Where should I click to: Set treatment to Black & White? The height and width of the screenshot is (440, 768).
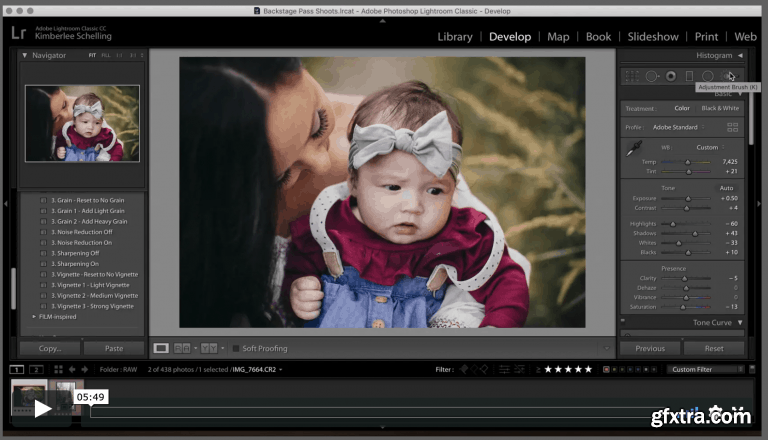pyautogui.click(x=720, y=108)
